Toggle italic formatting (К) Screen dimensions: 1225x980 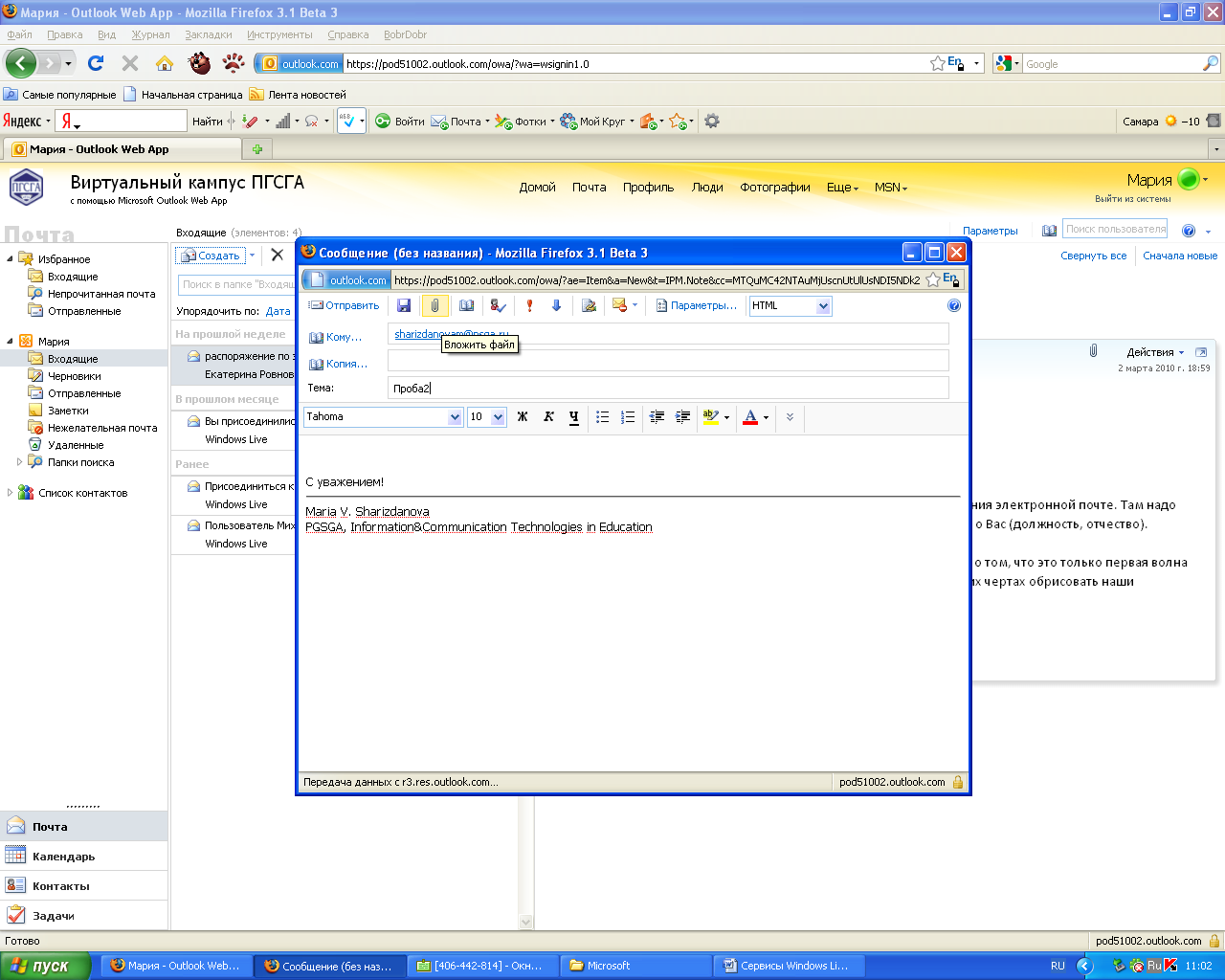548,416
